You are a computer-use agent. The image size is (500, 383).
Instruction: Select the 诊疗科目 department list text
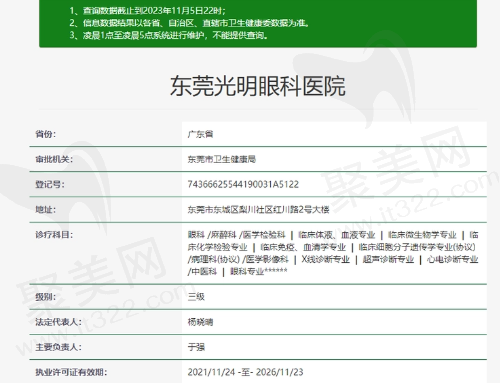pyautogui.click(x=333, y=253)
